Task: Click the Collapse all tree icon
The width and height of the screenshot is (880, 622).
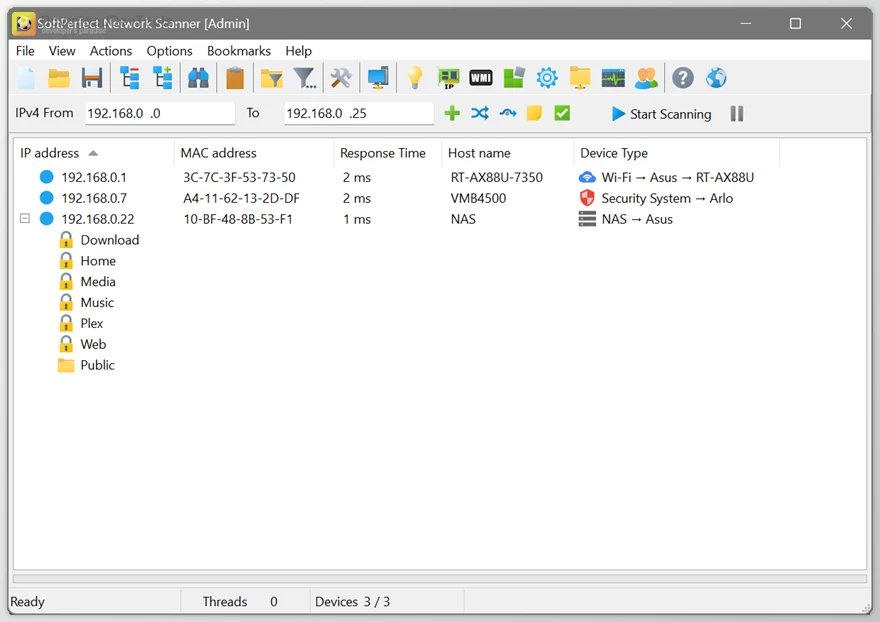Action: pyautogui.click(x=130, y=78)
